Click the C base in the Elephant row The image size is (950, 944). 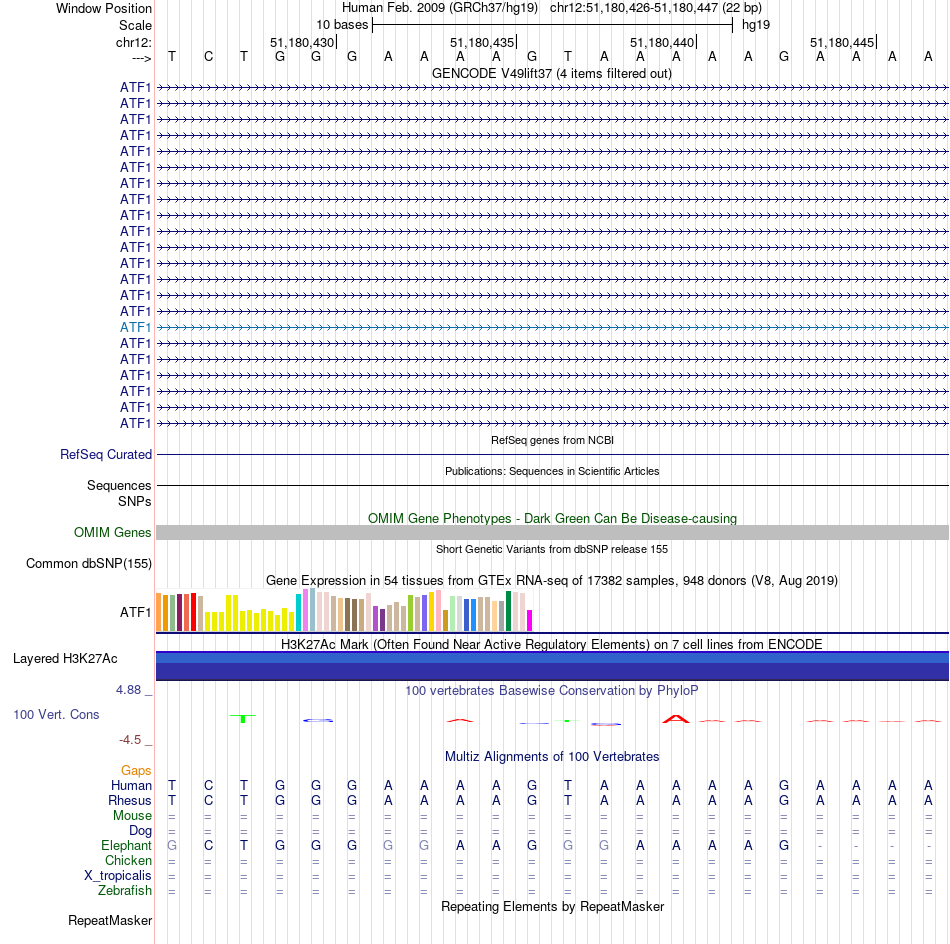click(208, 846)
